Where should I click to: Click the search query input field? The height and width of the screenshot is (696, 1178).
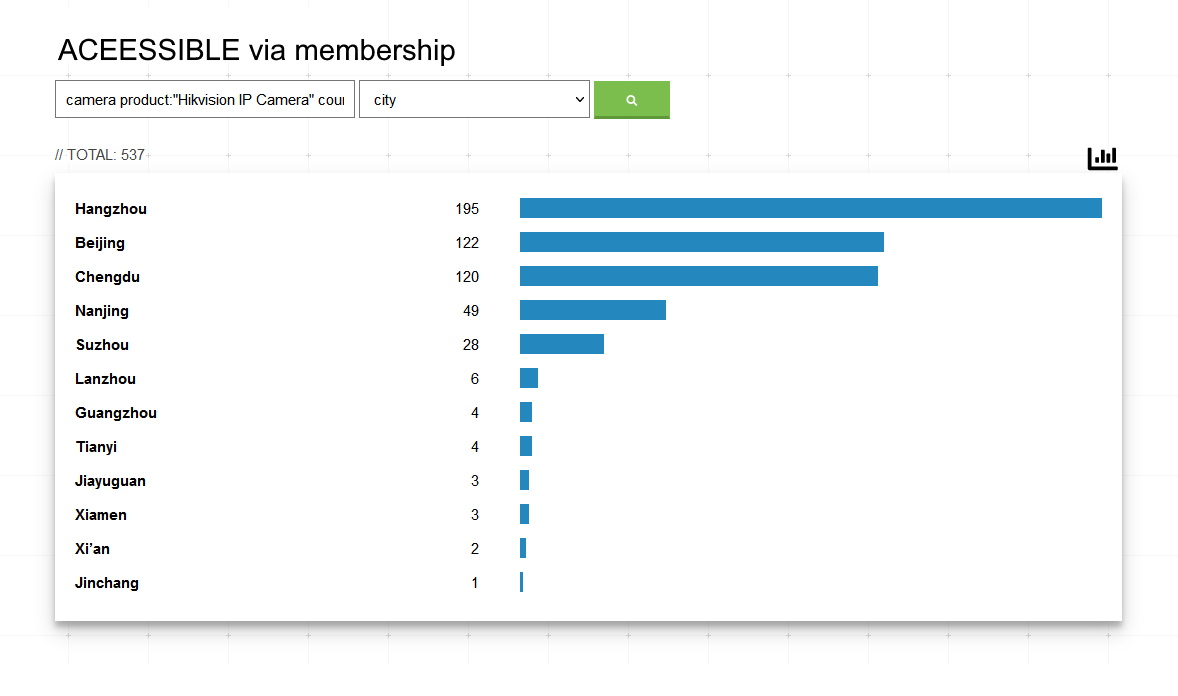205,100
